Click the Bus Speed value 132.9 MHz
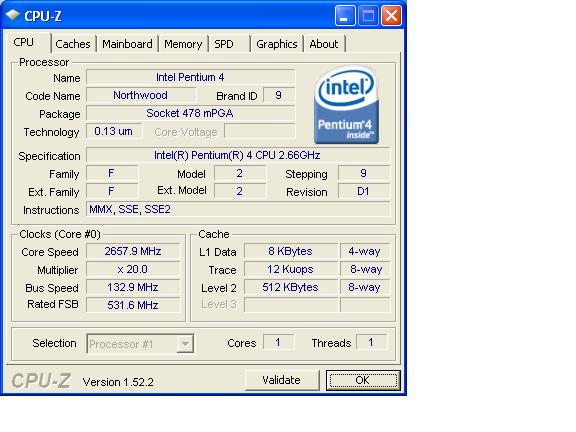The height and width of the screenshot is (432, 576). click(x=133, y=287)
